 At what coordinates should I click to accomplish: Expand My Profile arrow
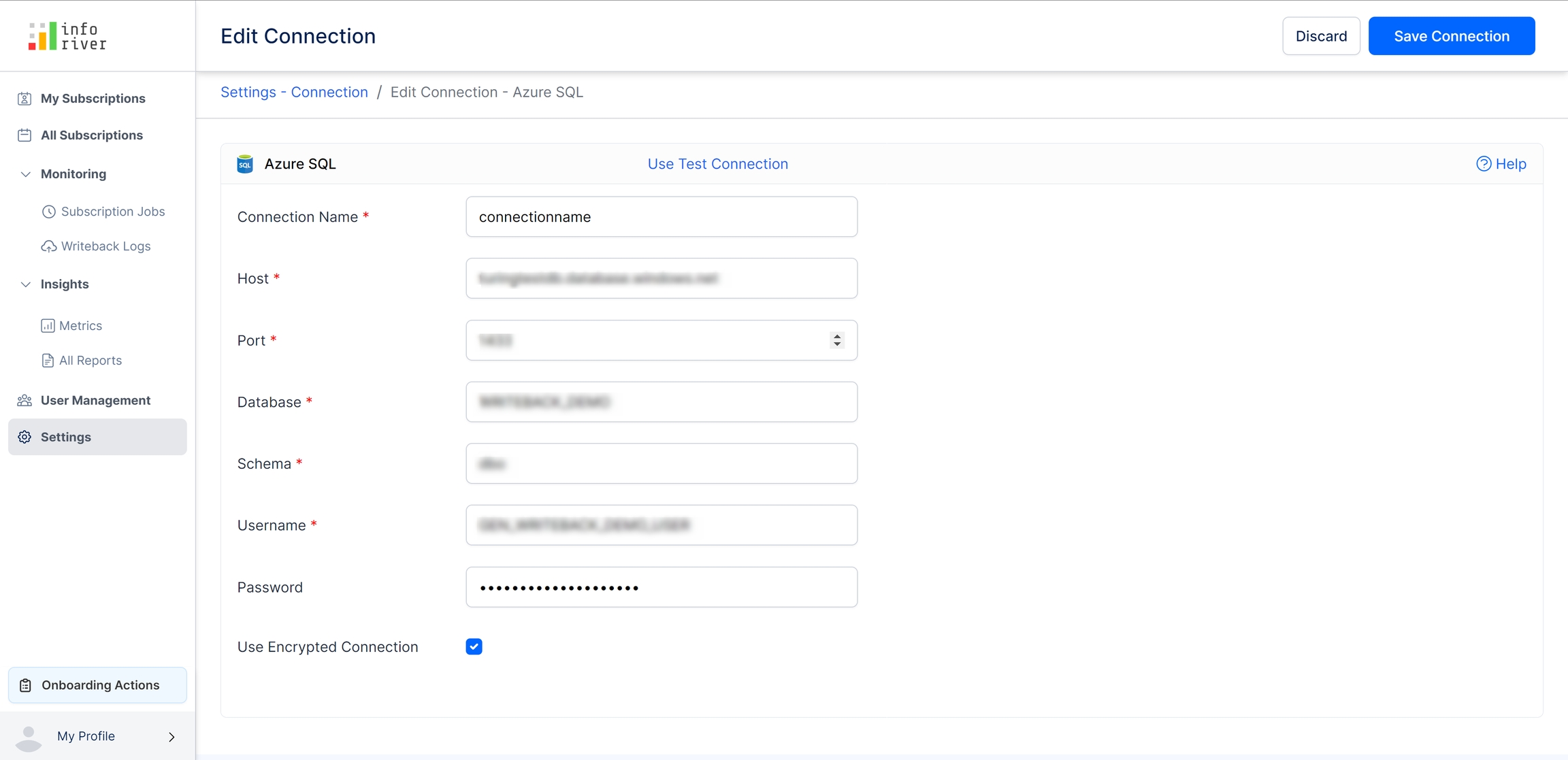pyautogui.click(x=171, y=737)
